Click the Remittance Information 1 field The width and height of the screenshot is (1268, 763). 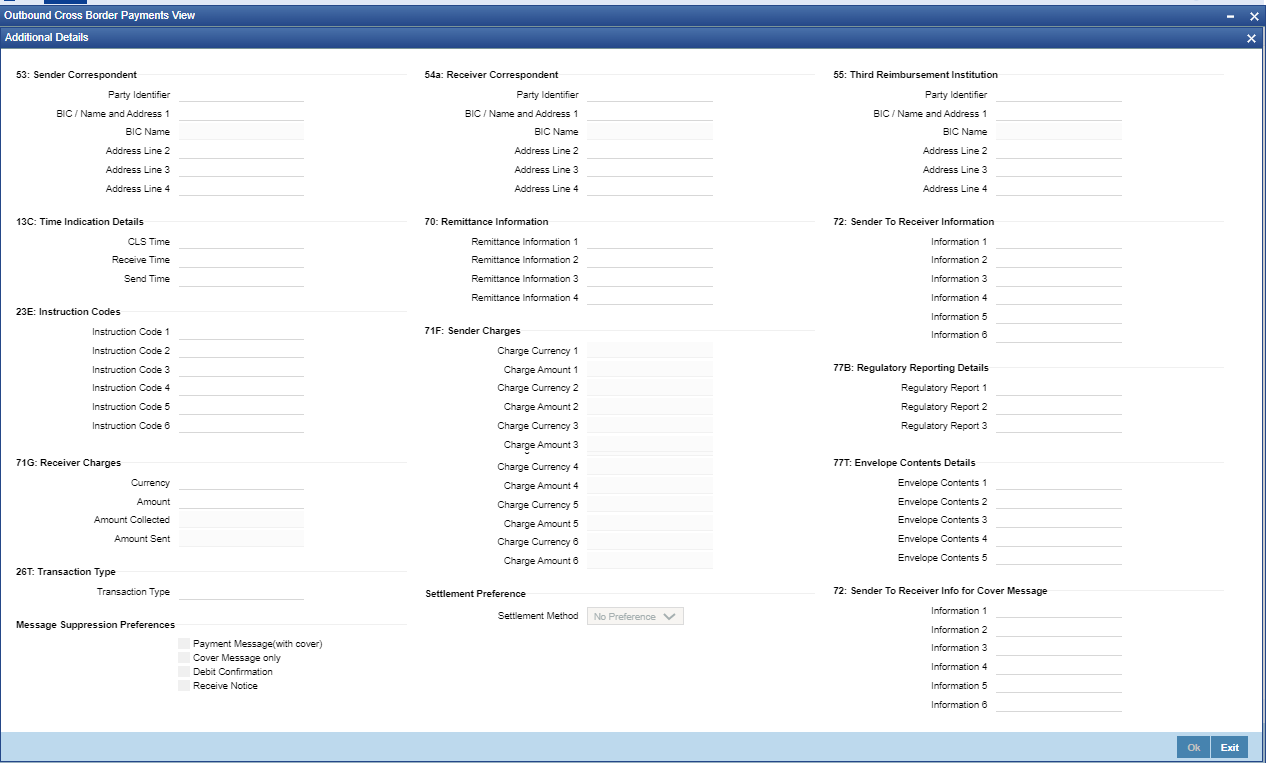(x=650, y=241)
